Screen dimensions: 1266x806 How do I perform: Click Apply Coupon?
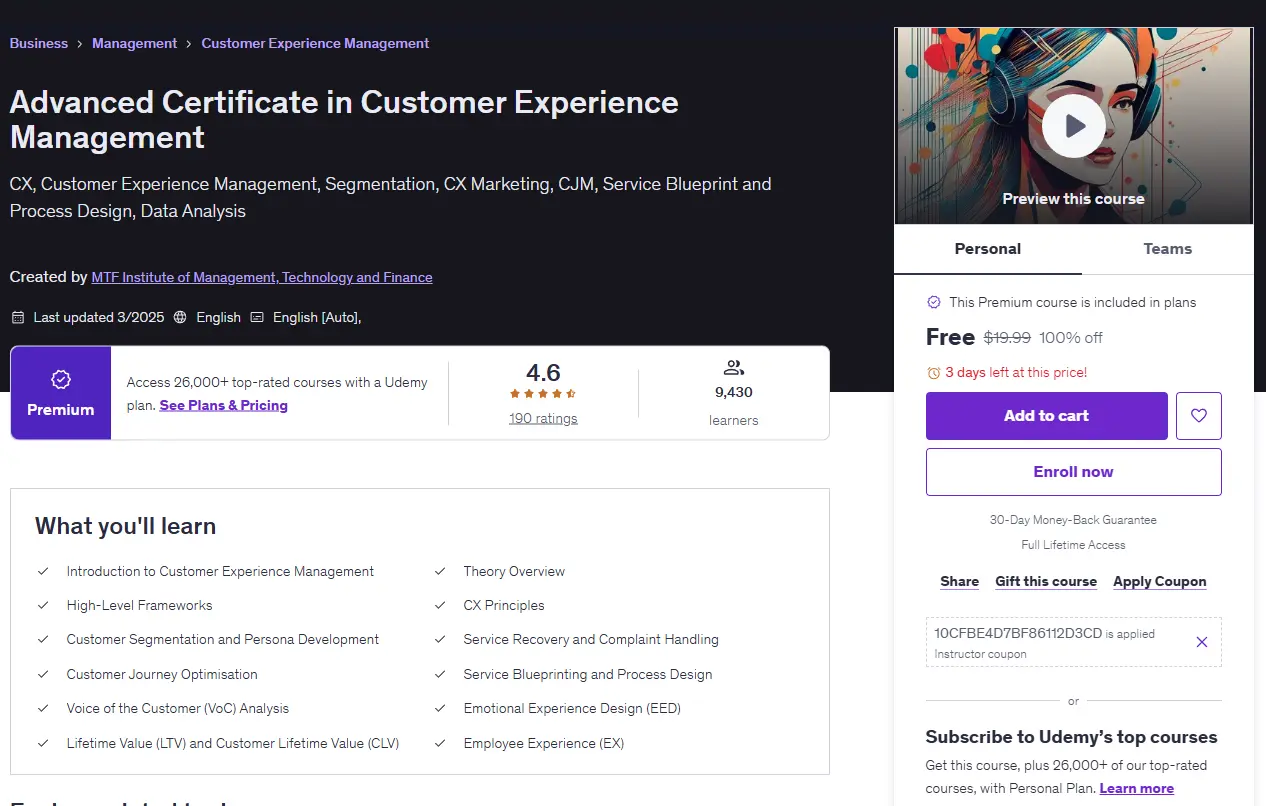[1160, 581]
